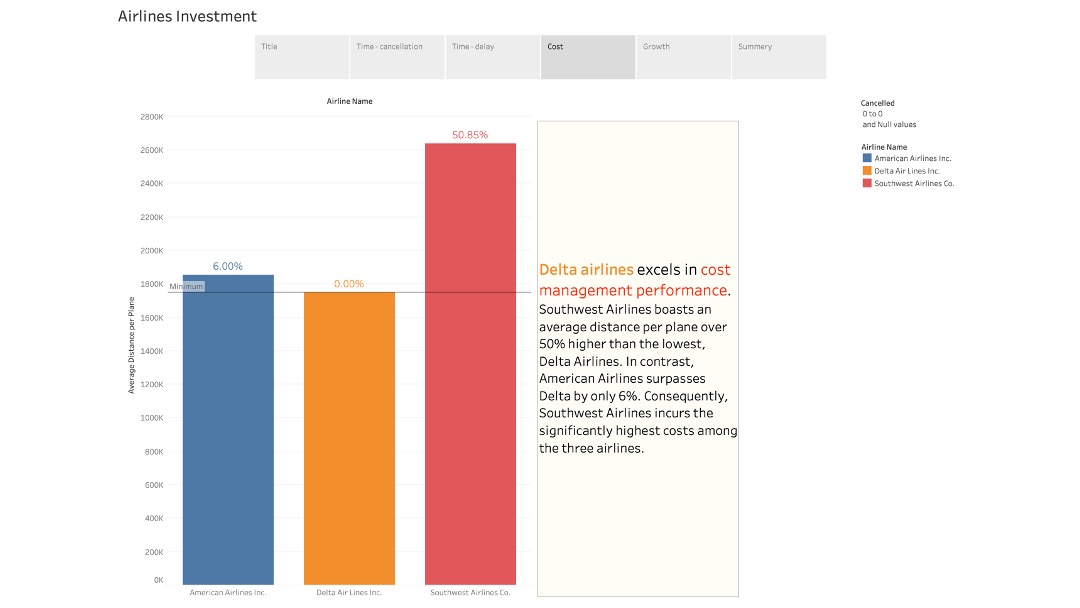Open the Growth story tab
This screenshot has height=608, width=1080.
point(683,57)
